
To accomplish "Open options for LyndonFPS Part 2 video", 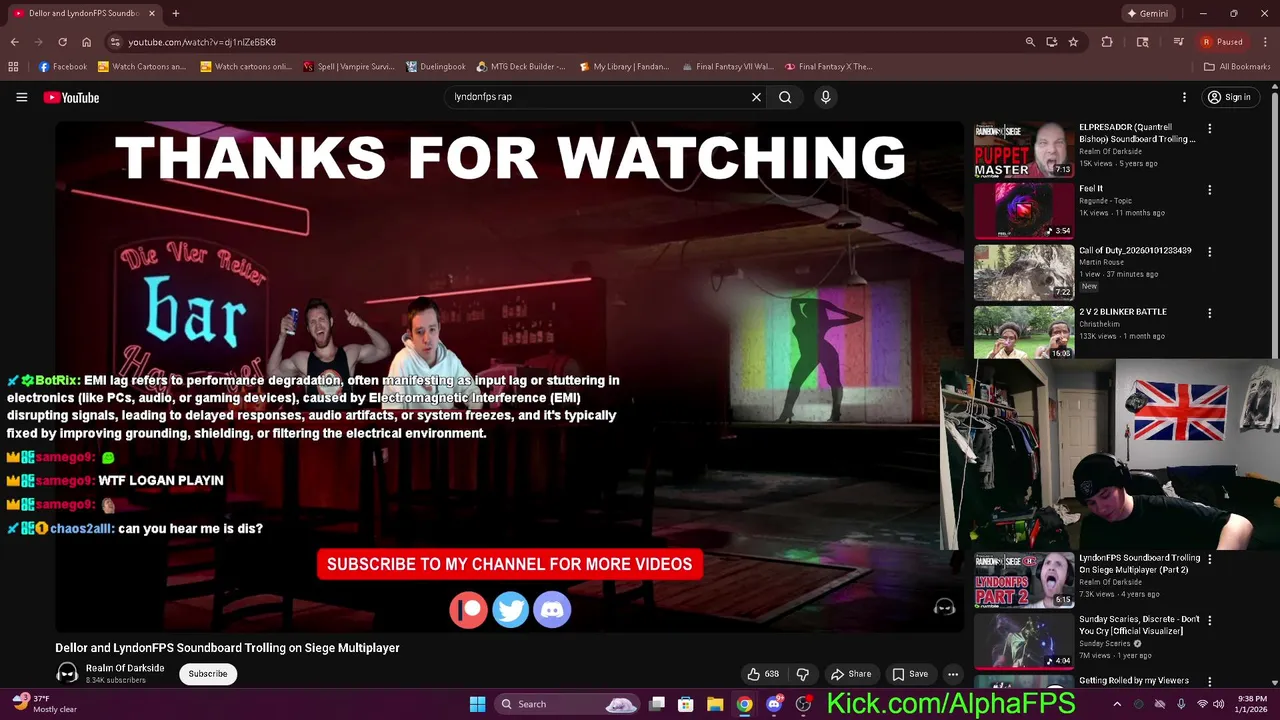I will click(x=1209, y=559).
